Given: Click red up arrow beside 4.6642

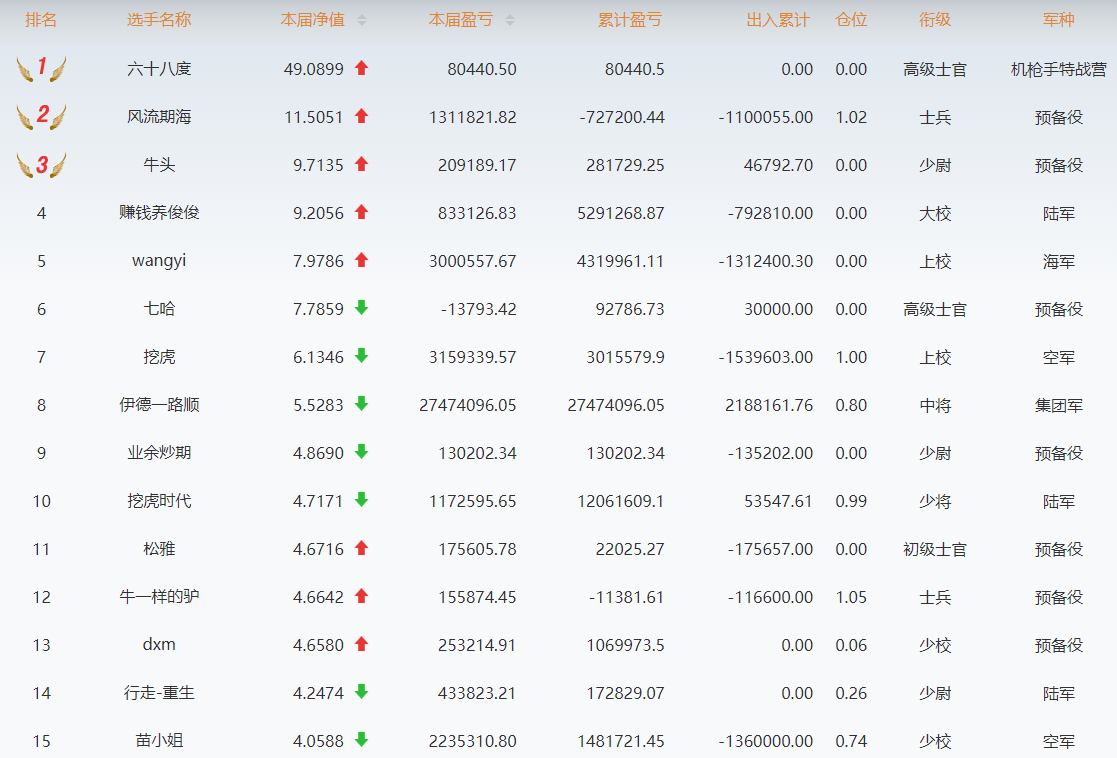Looking at the screenshot, I should pos(361,596).
